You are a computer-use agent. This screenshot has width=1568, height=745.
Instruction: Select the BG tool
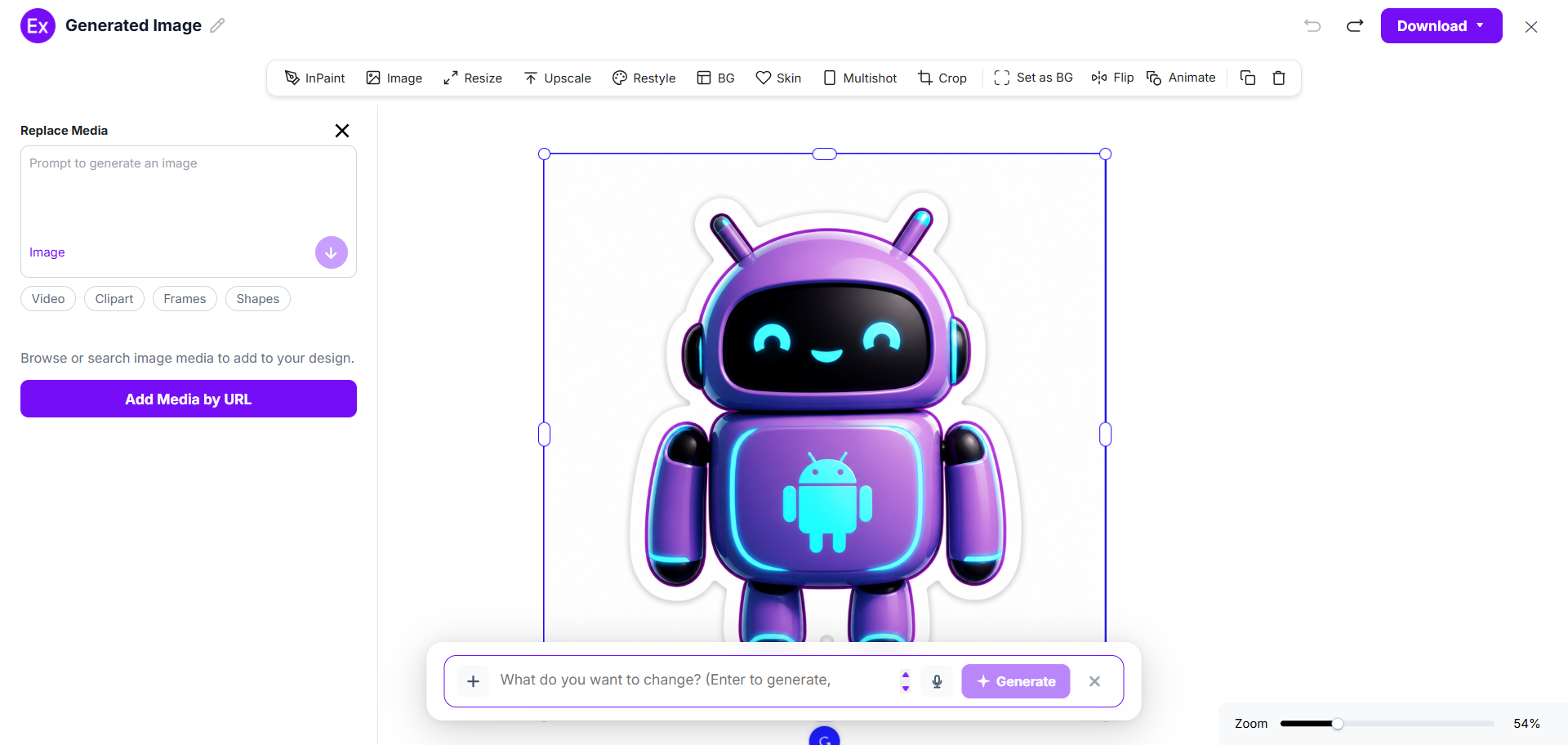pyautogui.click(x=715, y=78)
